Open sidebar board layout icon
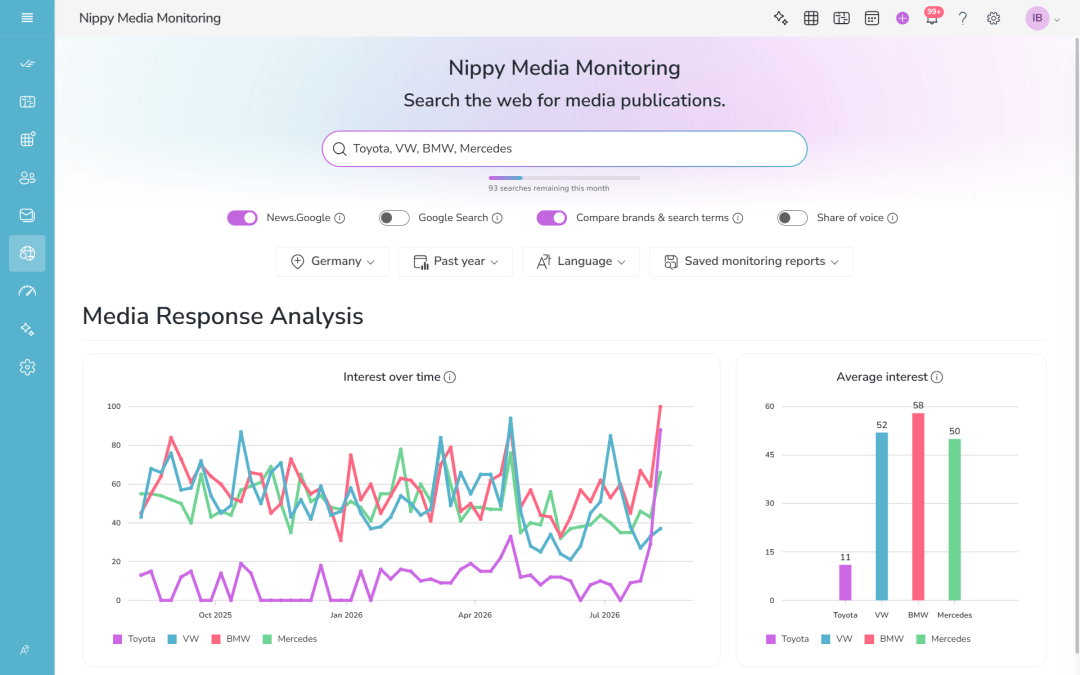The image size is (1080, 675). [x=27, y=102]
